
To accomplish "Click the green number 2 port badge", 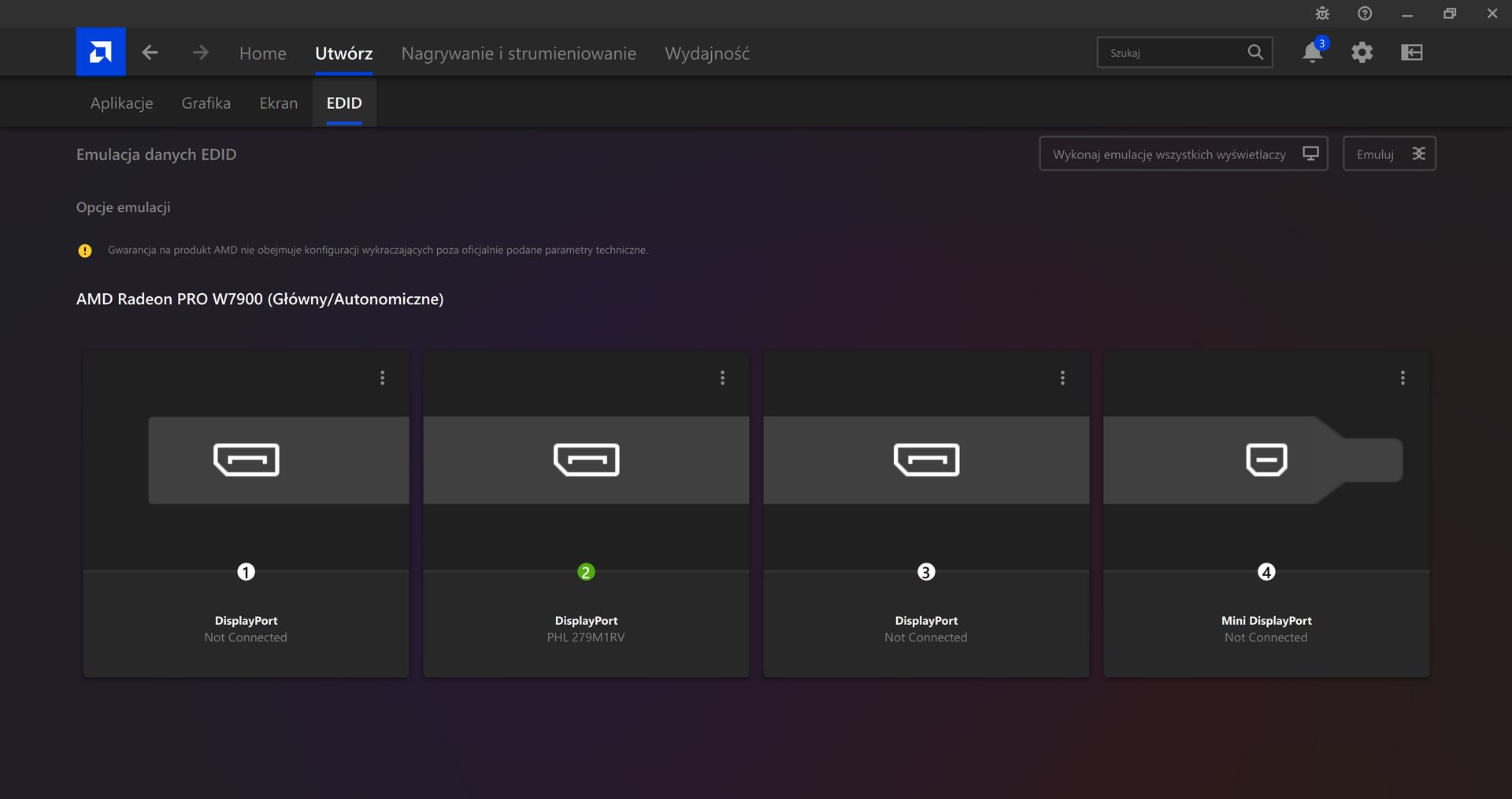I will click(x=586, y=572).
